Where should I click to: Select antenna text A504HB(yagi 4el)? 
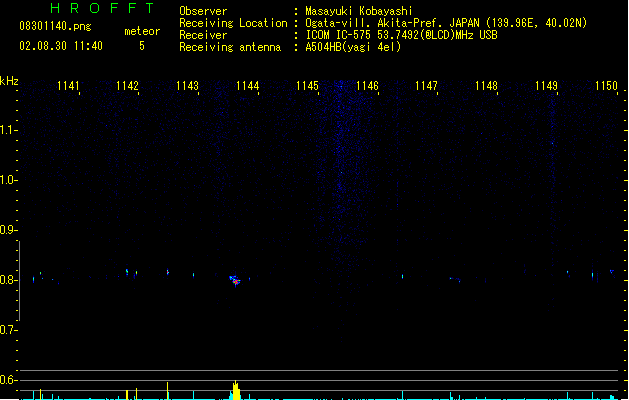click(x=353, y=47)
